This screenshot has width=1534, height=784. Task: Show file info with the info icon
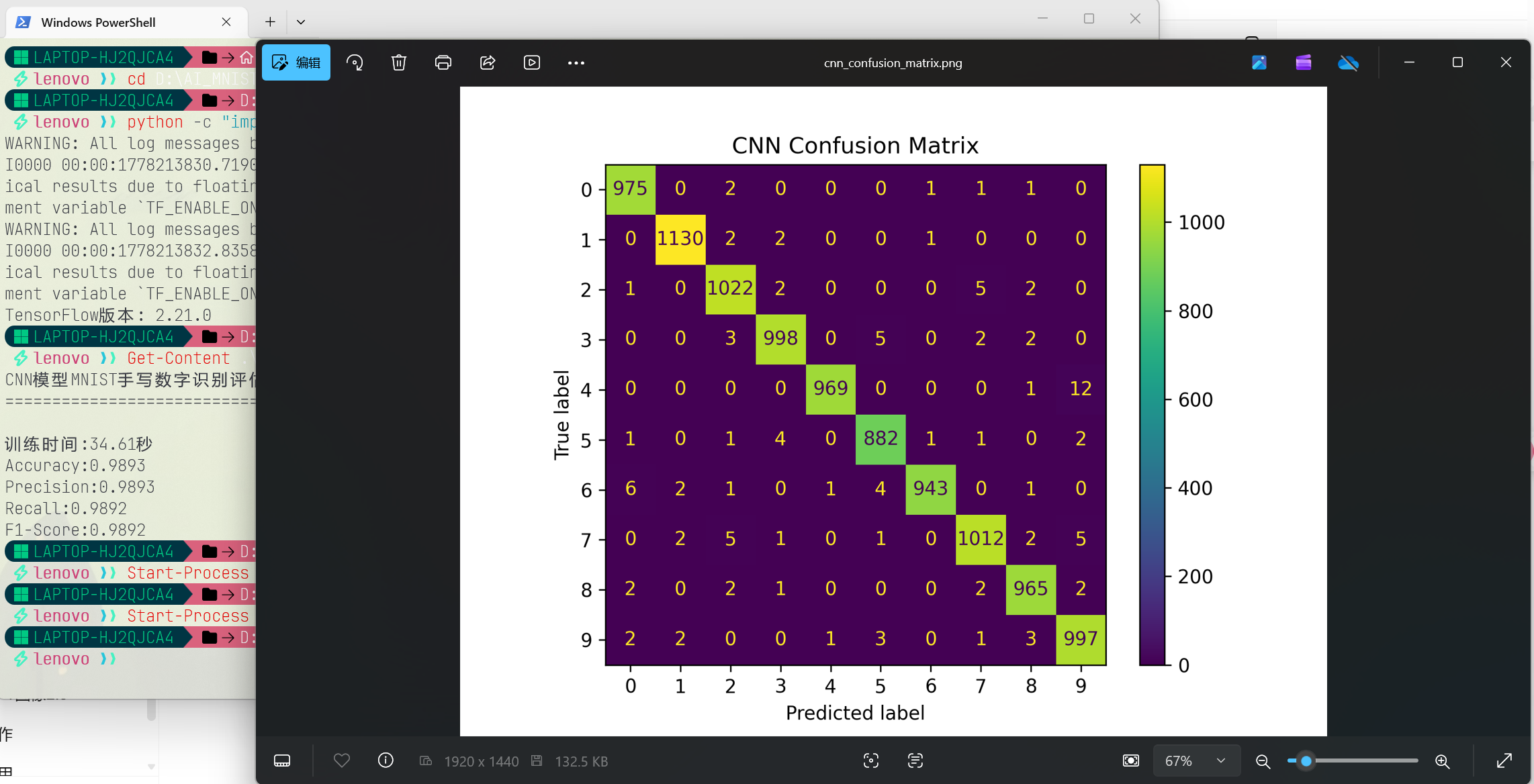point(386,761)
